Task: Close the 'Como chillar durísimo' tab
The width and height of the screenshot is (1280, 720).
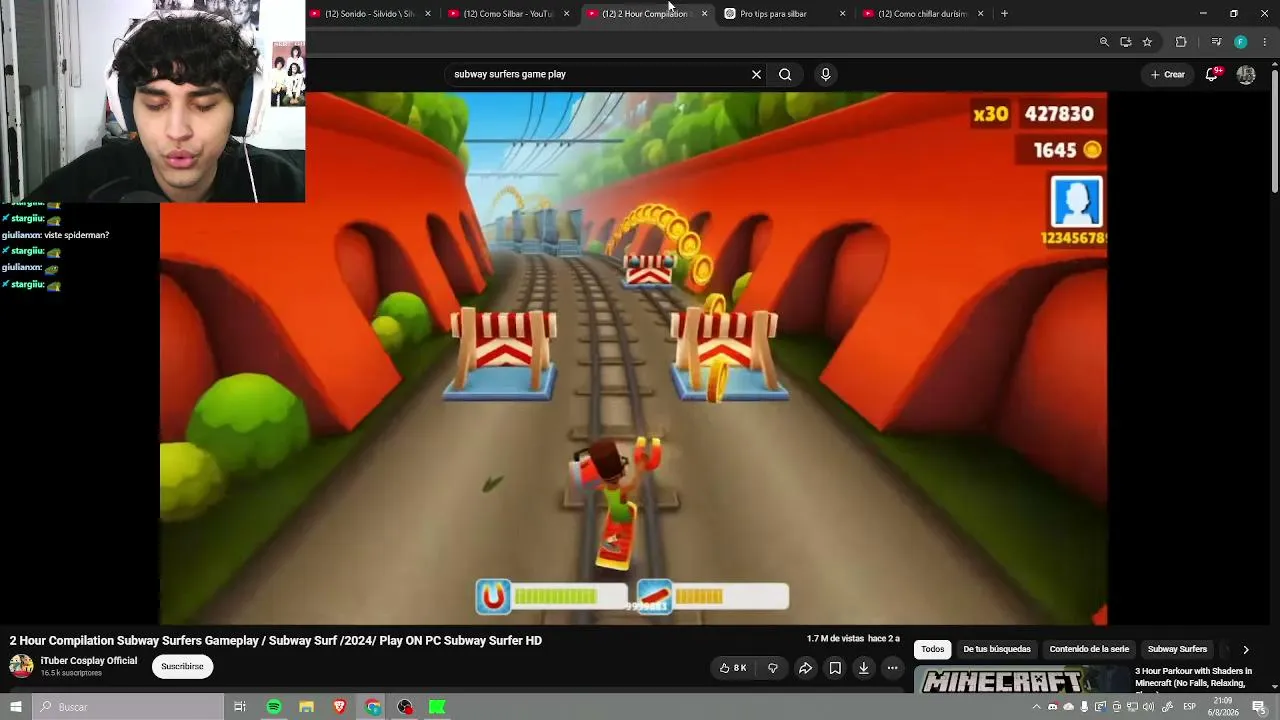Action: (x=980, y=14)
